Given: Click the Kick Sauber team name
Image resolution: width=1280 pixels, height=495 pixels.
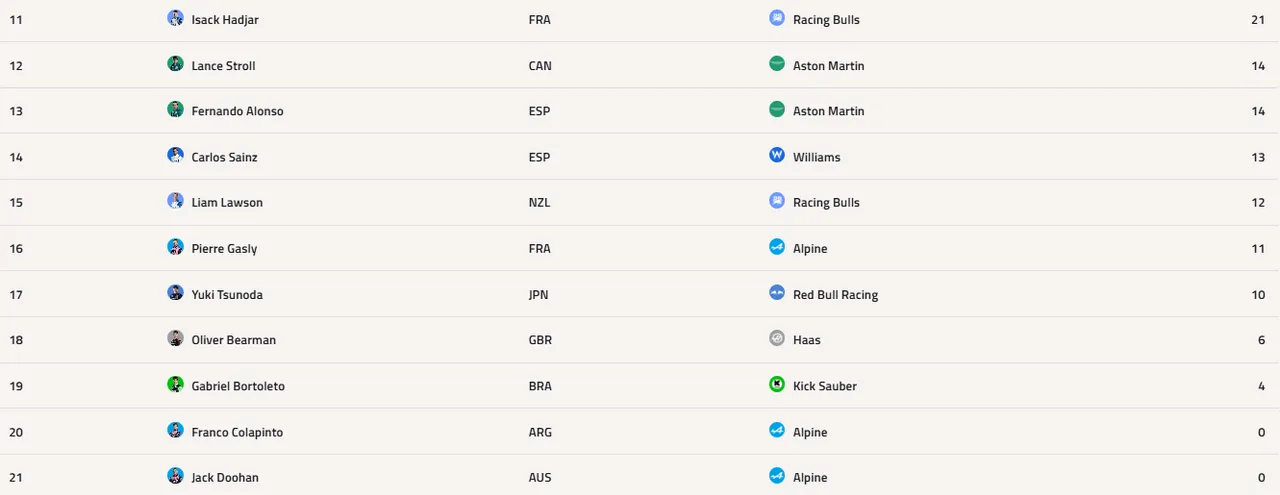Looking at the screenshot, I should [x=825, y=386].
